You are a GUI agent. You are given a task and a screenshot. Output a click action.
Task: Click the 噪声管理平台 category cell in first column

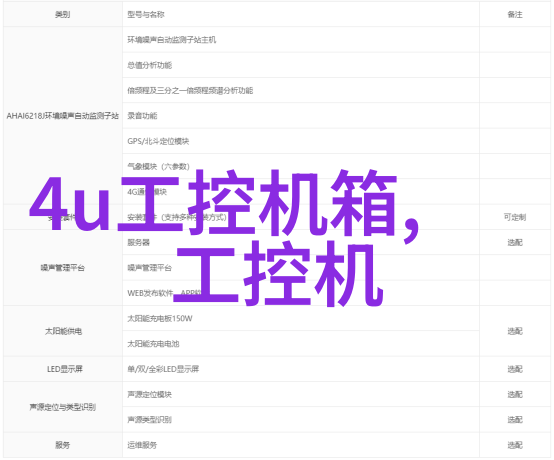[x=63, y=268]
